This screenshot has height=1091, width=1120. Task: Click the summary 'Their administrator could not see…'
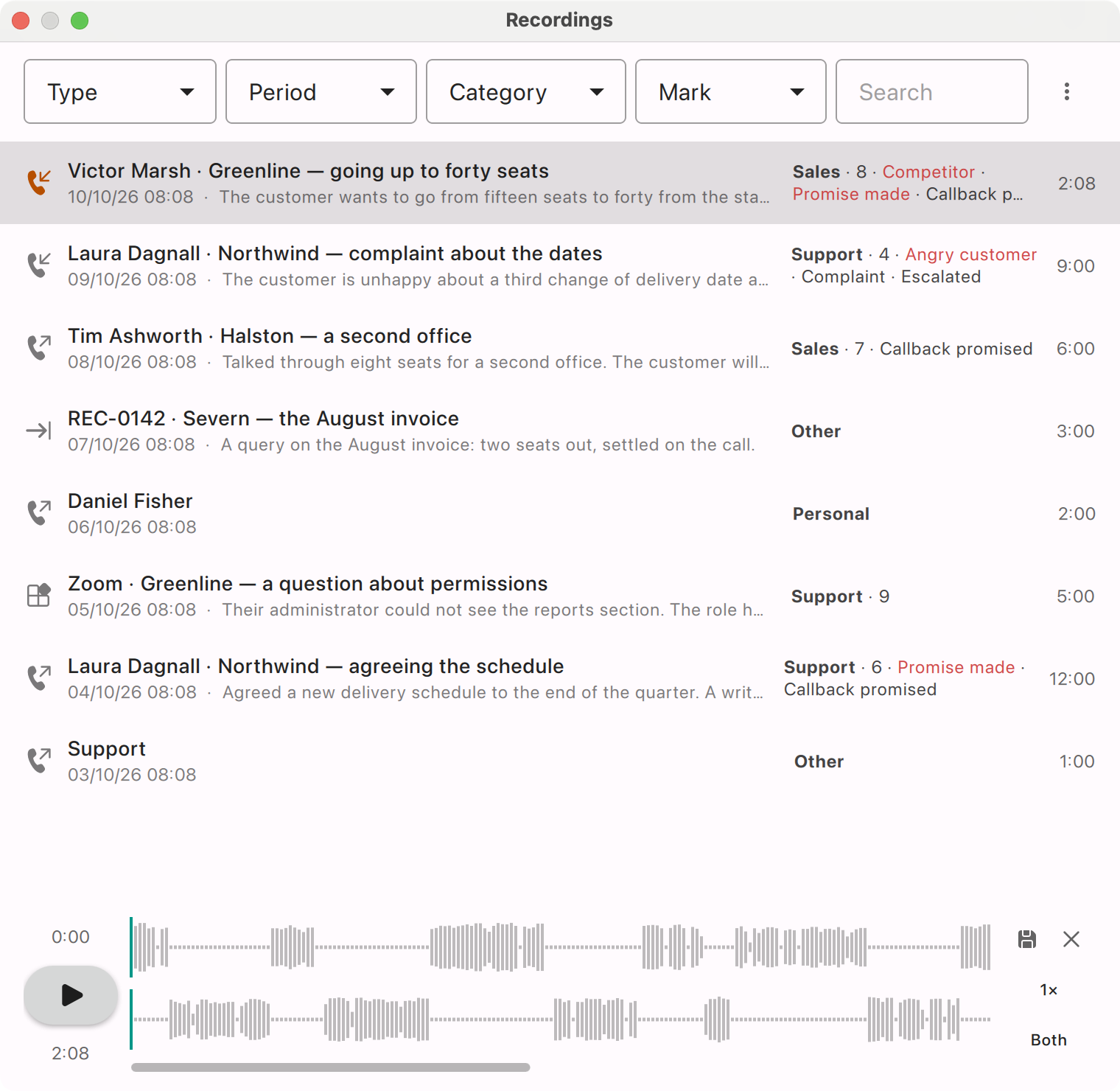492,610
